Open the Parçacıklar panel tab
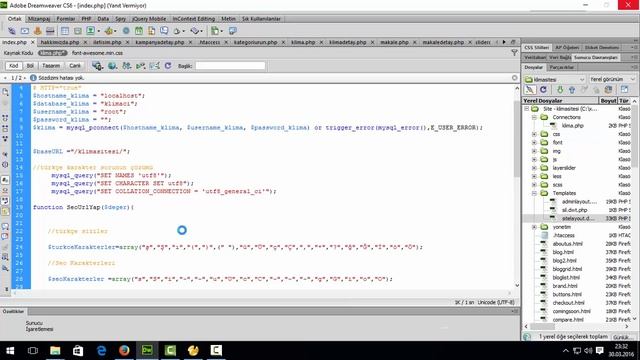The height and width of the screenshot is (360, 640). (x=561, y=67)
